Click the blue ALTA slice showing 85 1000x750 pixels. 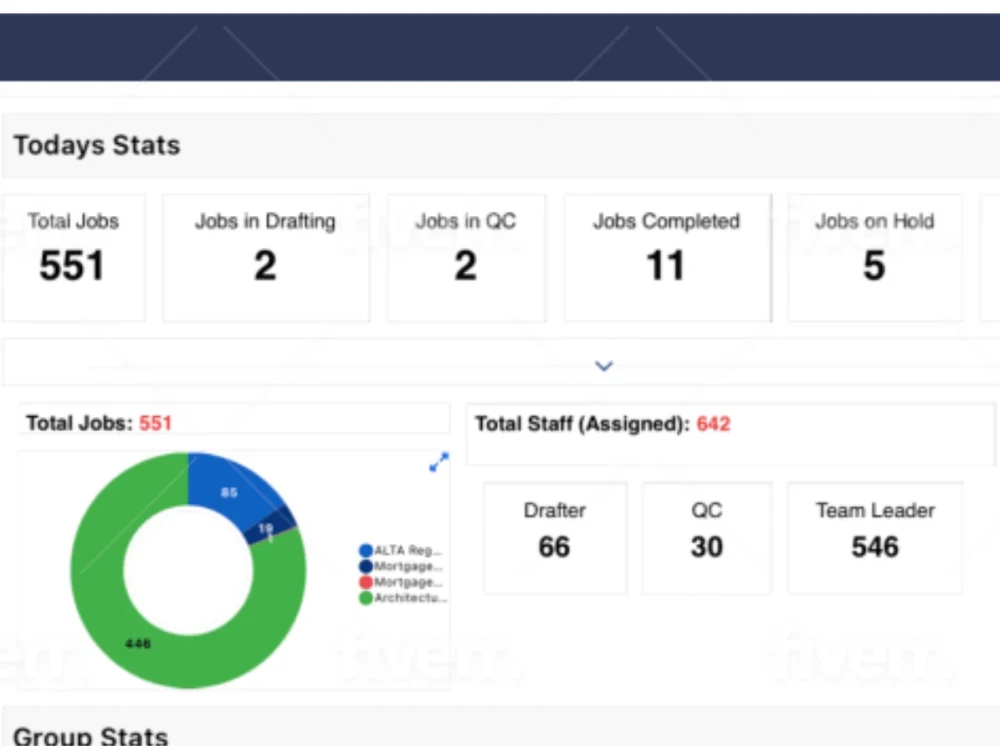228,492
